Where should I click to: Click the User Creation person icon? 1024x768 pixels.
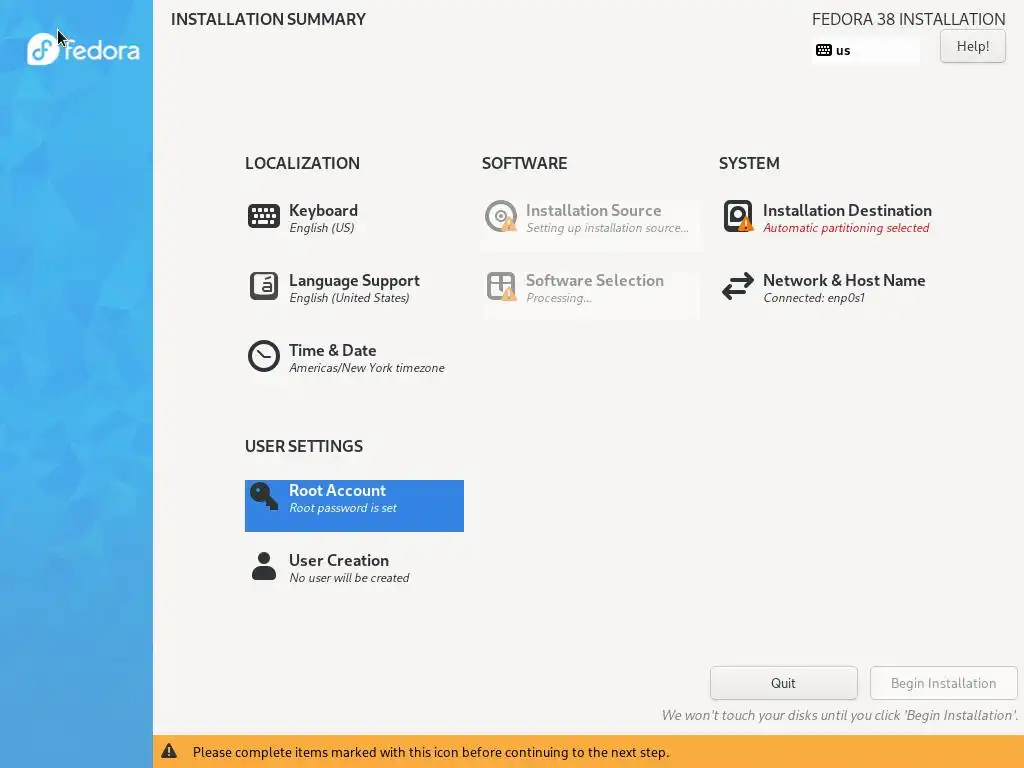coord(264,566)
